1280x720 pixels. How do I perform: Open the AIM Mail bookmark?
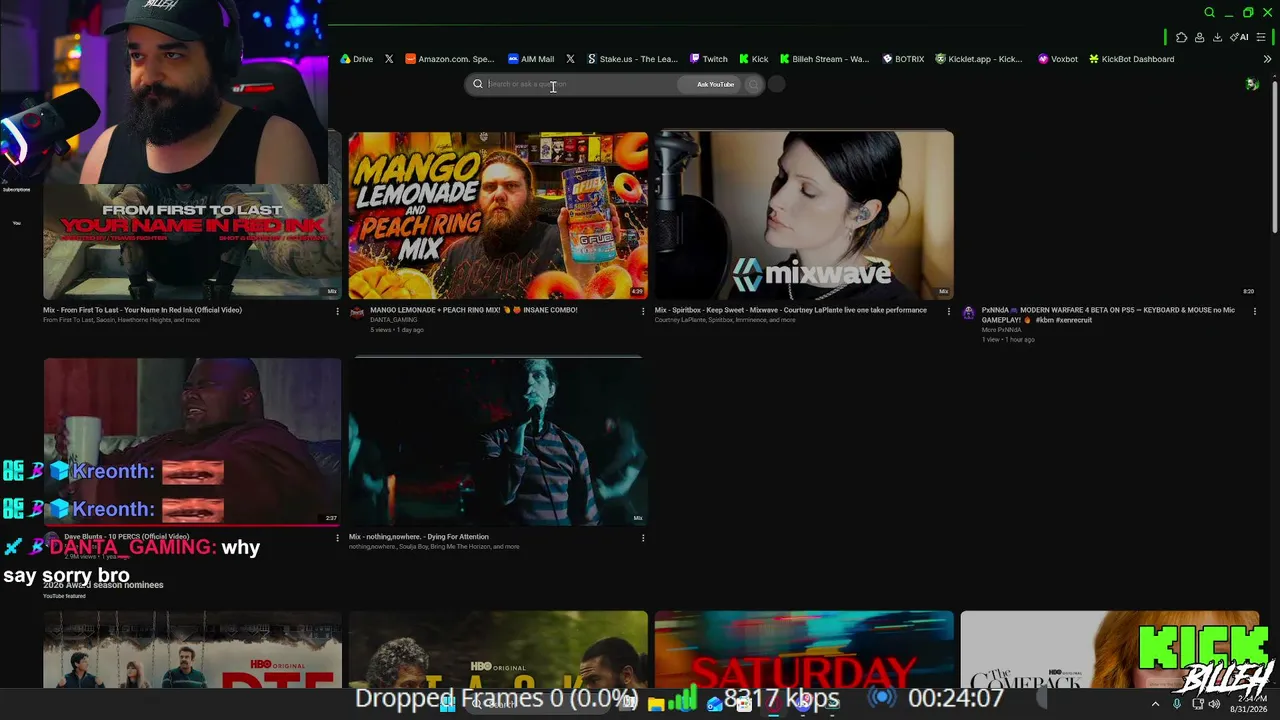tap(531, 59)
